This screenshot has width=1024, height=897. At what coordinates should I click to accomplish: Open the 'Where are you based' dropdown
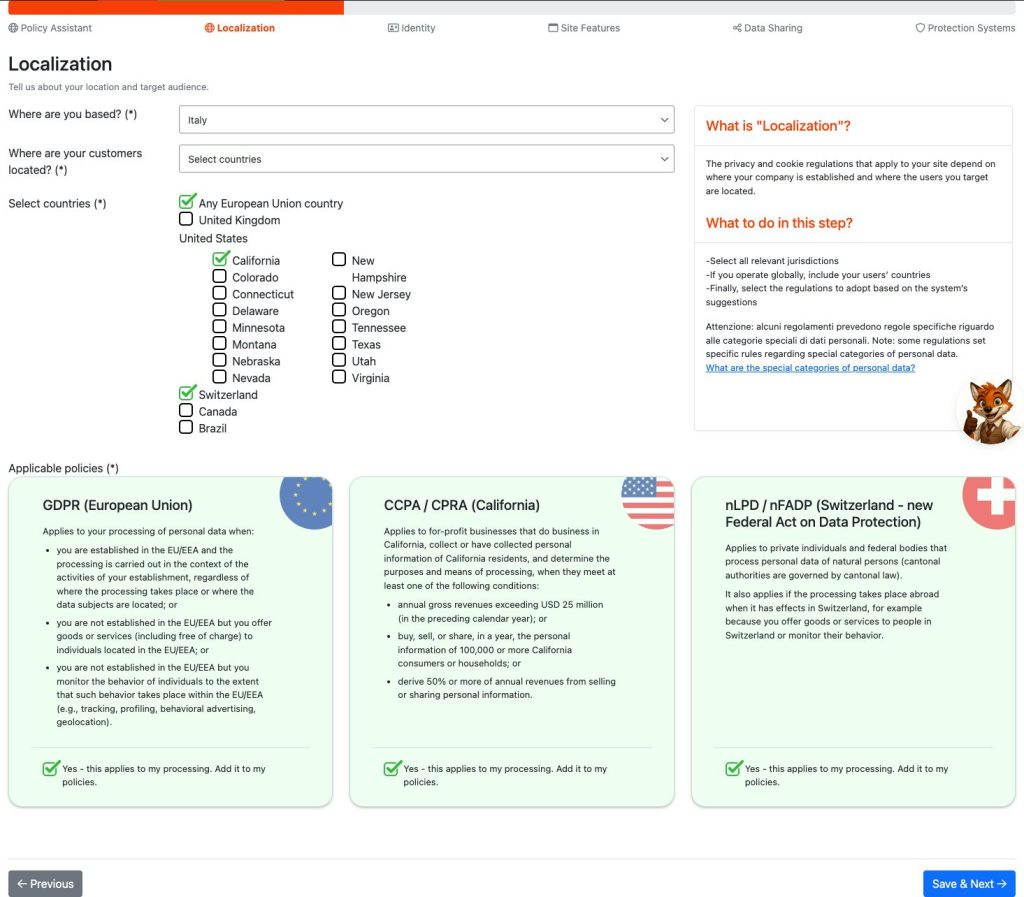click(427, 120)
